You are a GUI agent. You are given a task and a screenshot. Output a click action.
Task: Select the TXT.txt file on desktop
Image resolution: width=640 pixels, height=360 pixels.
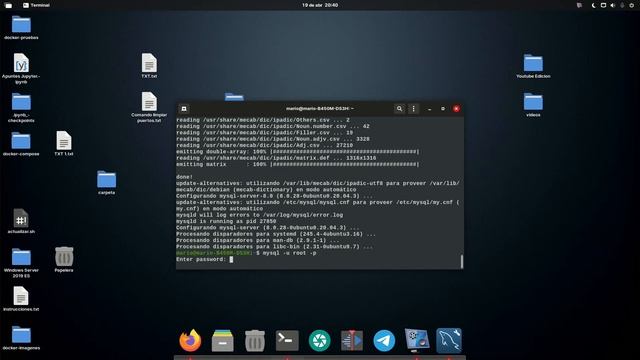tap(149, 66)
